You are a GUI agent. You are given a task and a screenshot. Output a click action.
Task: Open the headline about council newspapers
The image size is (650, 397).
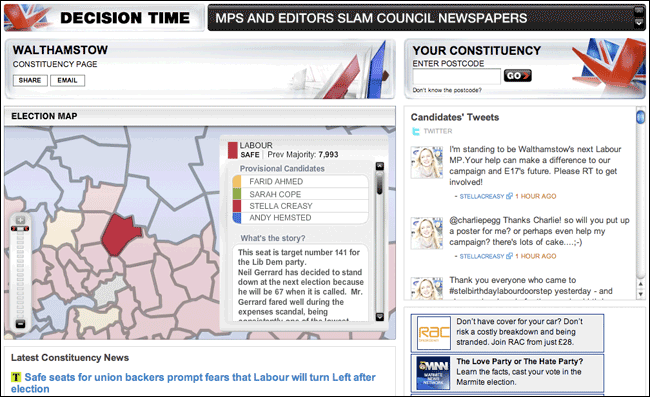[x=371, y=18]
